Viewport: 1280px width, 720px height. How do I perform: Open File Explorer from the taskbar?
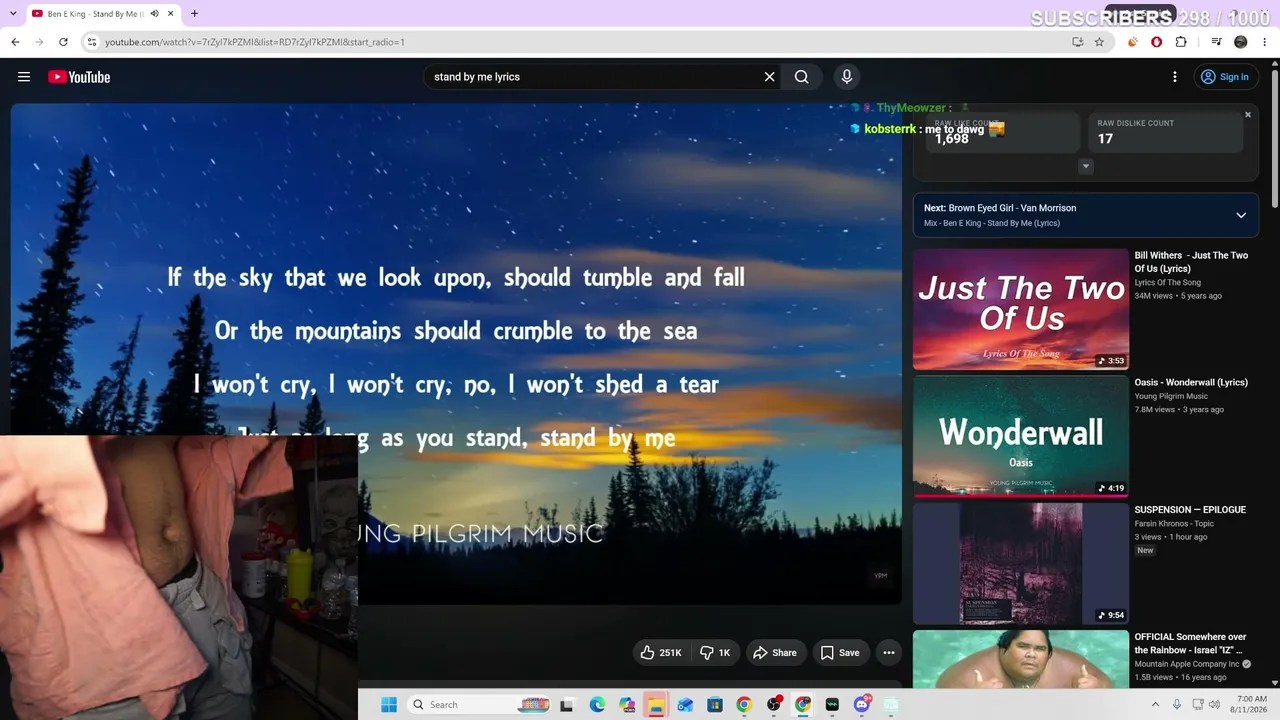[656, 705]
